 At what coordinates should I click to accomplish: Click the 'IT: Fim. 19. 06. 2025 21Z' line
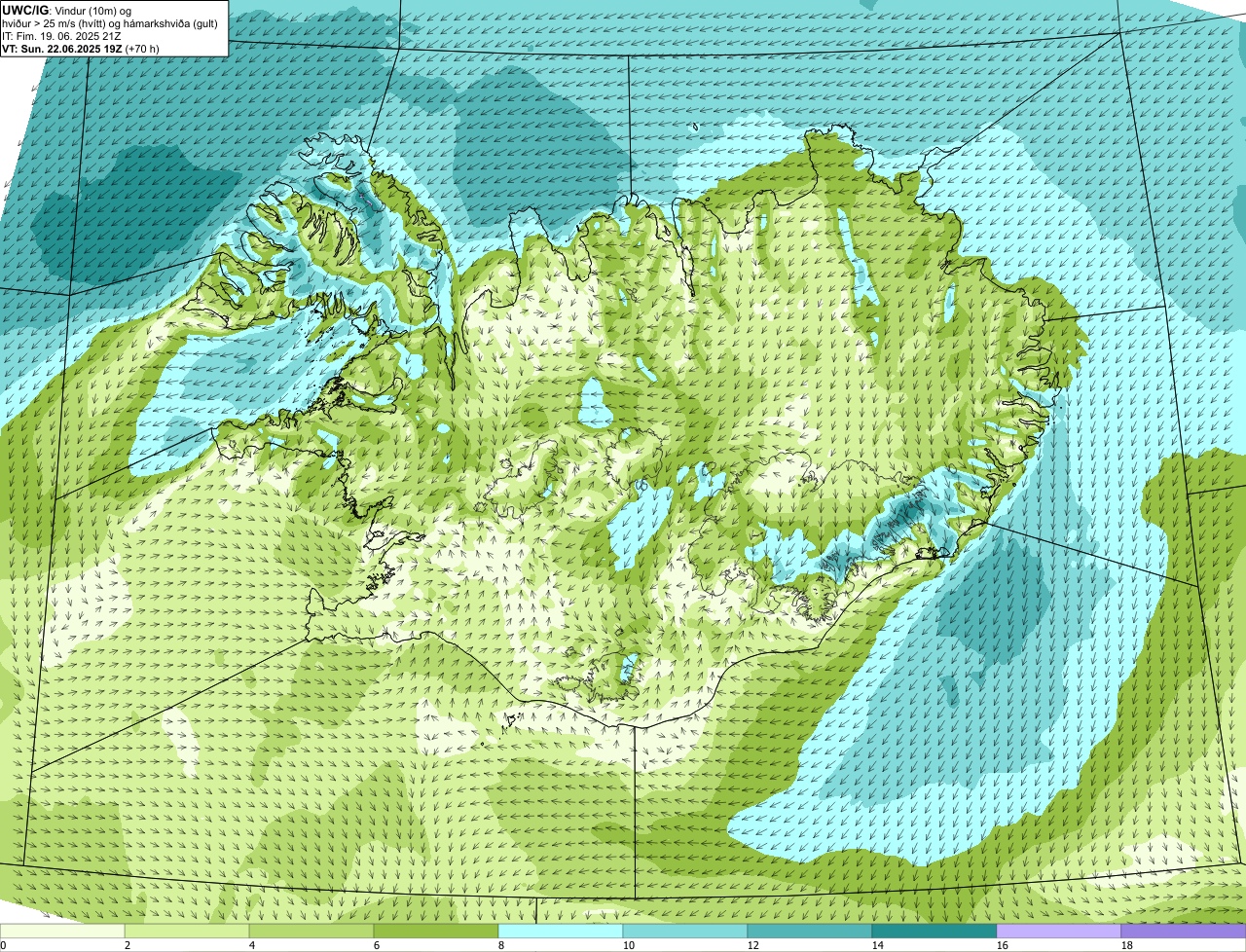[62, 36]
